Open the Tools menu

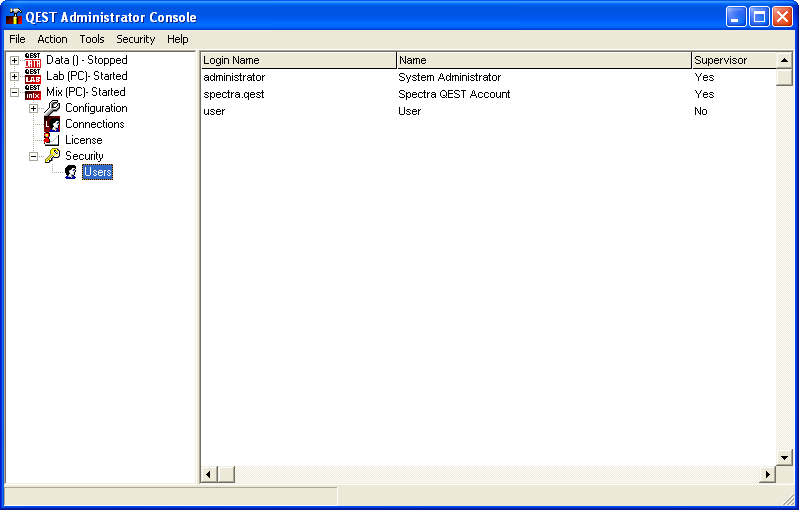91,39
